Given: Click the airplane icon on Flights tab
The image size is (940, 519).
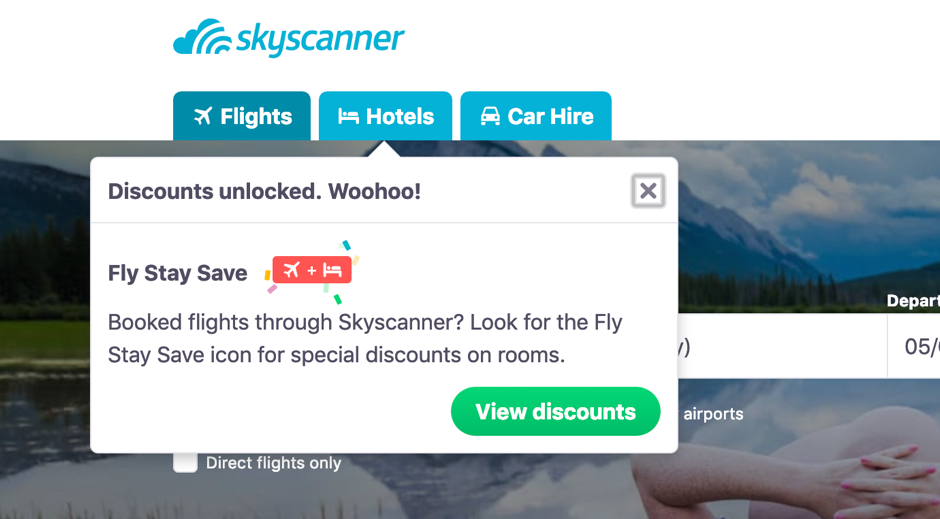Looking at the screenshot, I should pos(203,117).
